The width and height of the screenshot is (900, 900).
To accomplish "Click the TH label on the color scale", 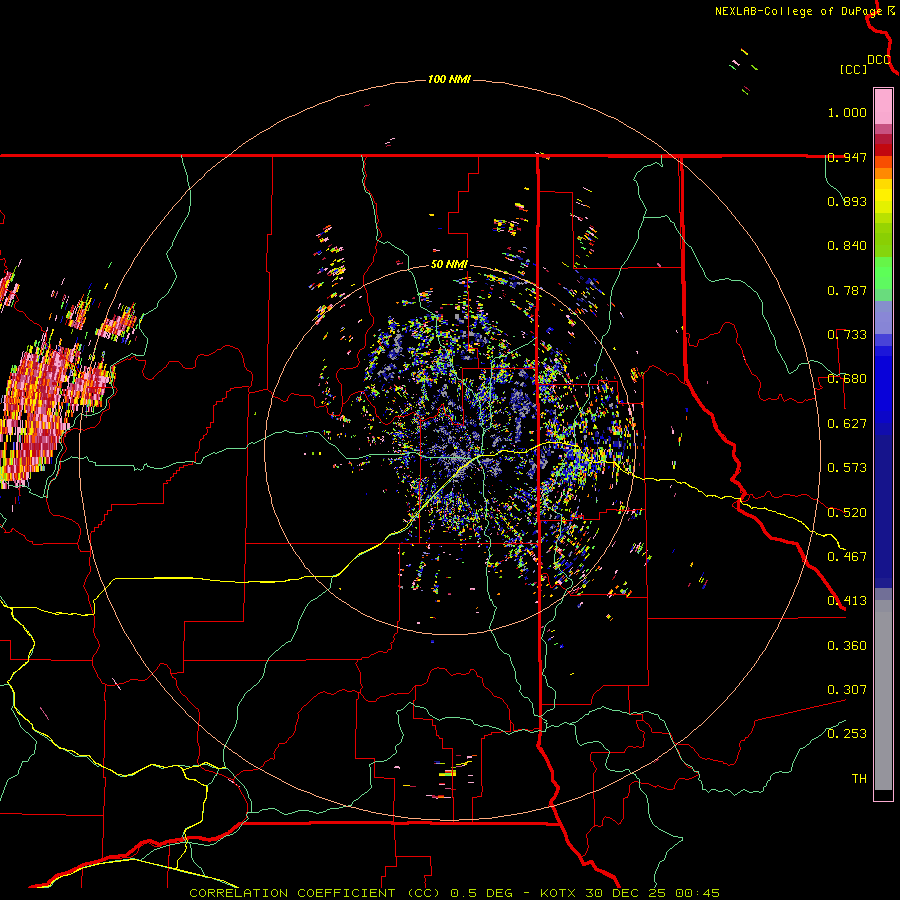I will point(859,779).
